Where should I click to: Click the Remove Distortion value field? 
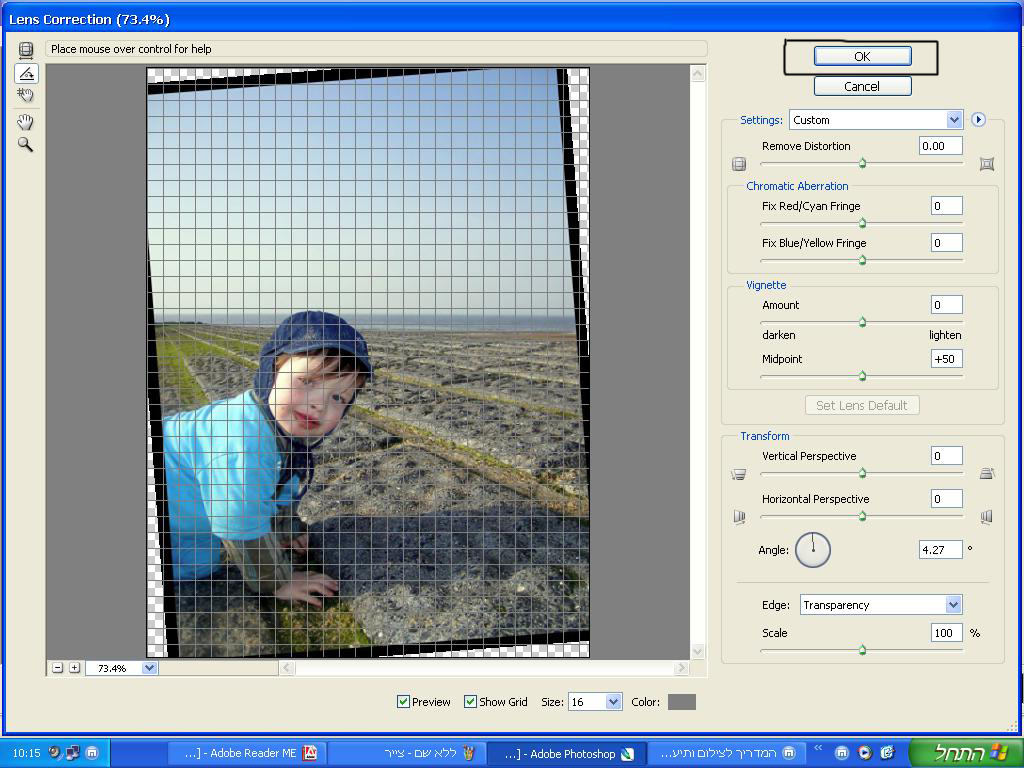click(x=940, y=146)
